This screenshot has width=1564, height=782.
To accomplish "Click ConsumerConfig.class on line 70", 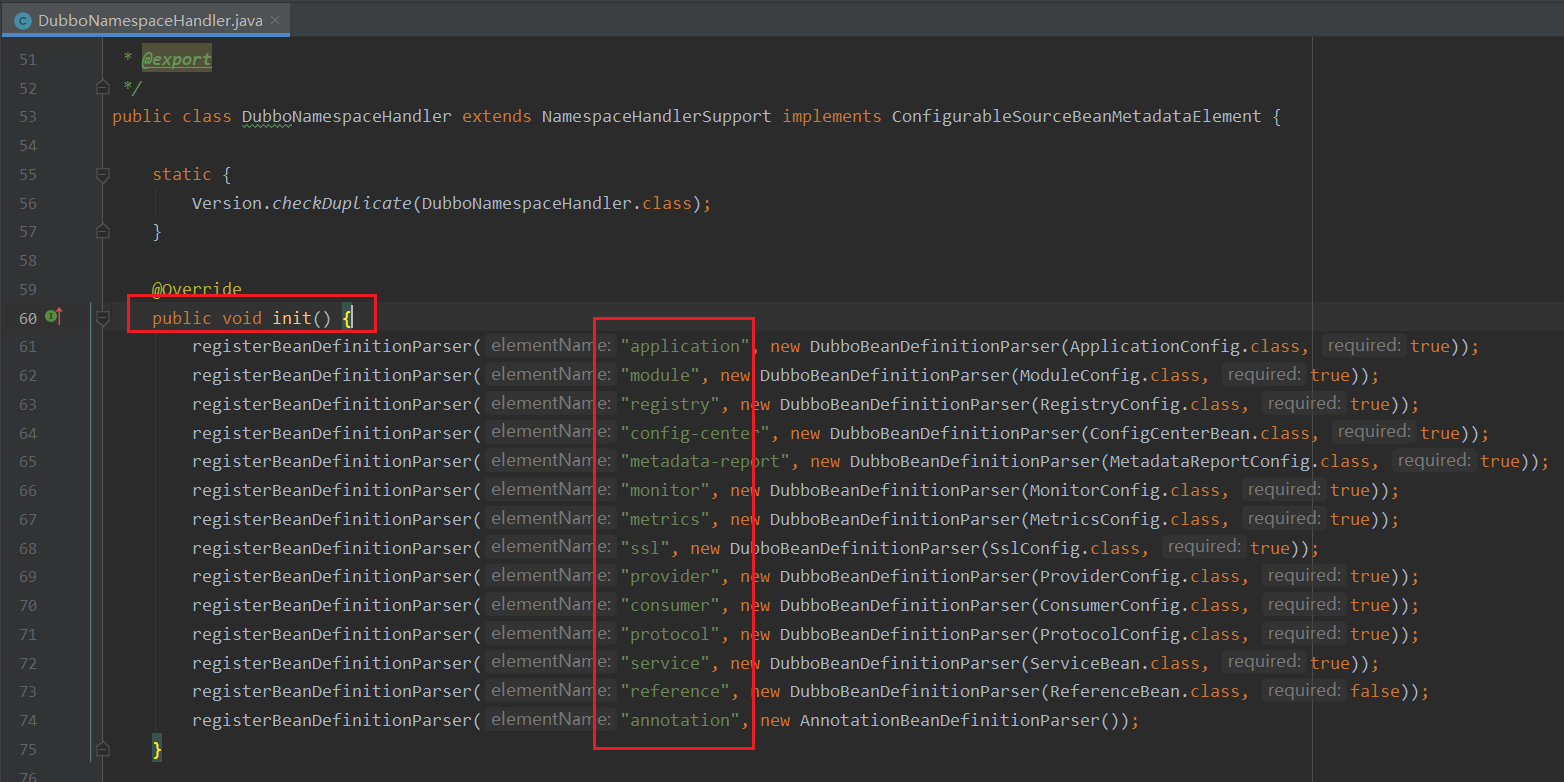I will click(x=1140, y=605).
